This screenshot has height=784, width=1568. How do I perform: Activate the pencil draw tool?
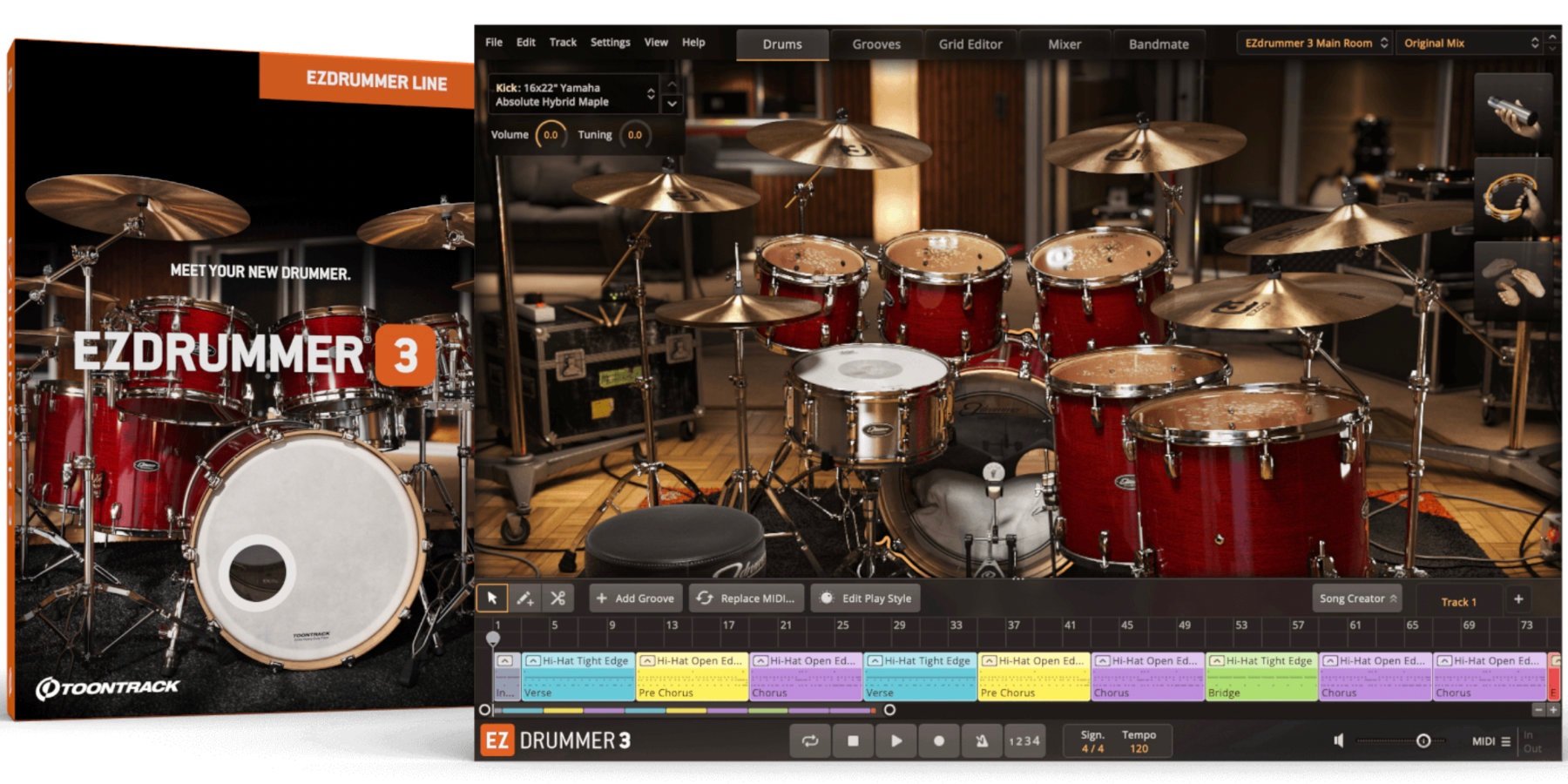[x=524, y=598]
